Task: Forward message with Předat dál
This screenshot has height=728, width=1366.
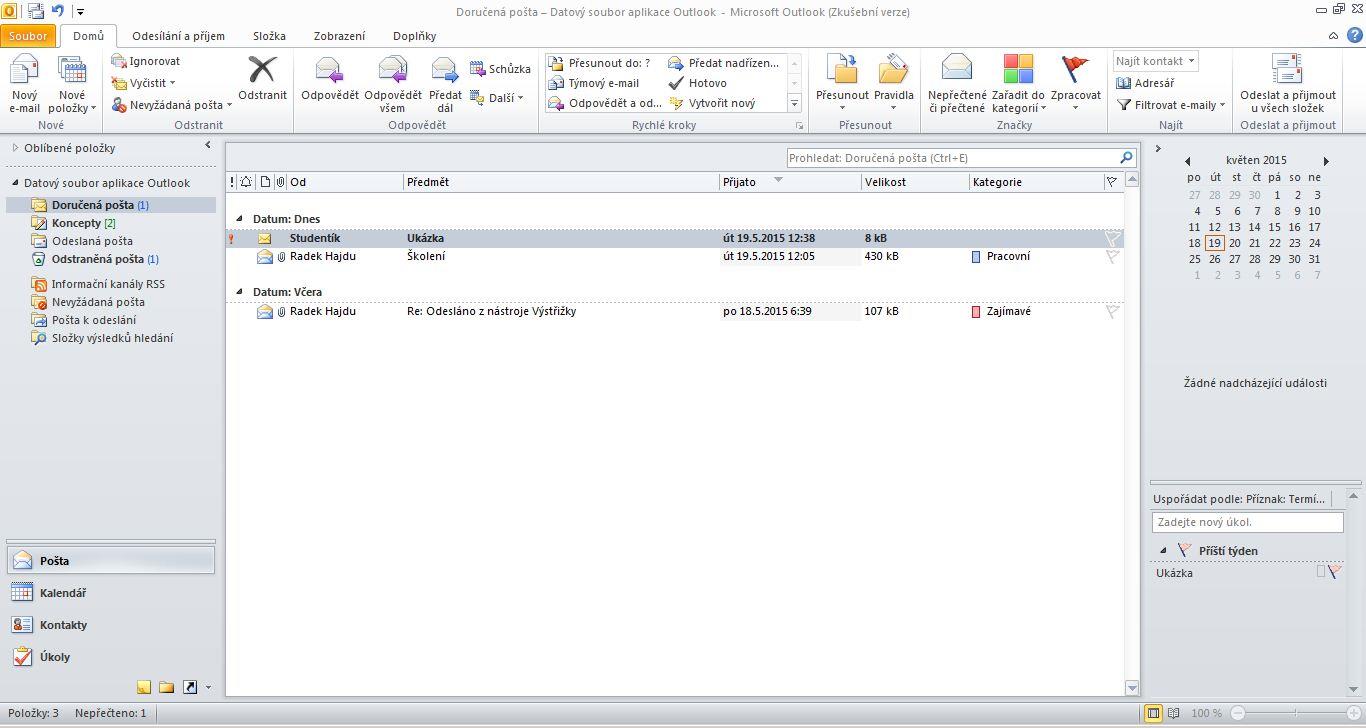Action: [445, 85]
